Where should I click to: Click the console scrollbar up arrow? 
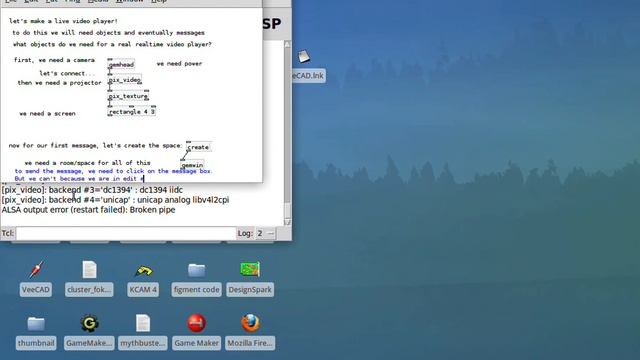tap(287, 44)
